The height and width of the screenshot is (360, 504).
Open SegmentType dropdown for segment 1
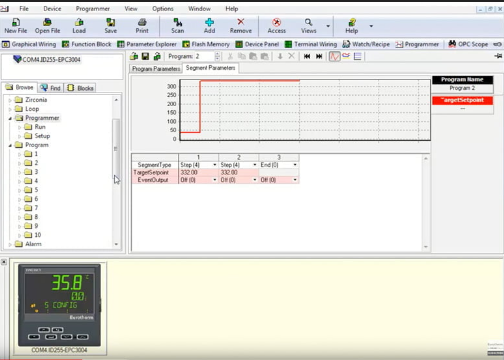coord(215,165)
